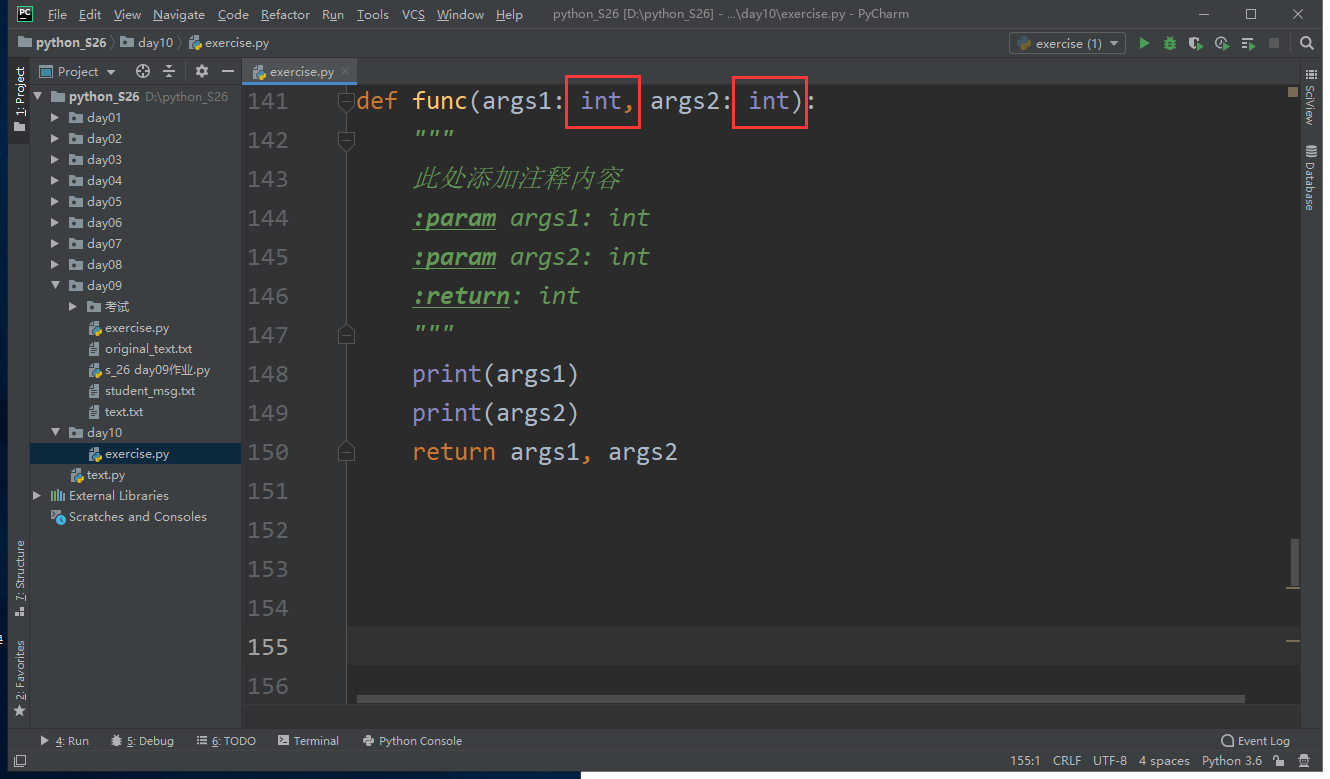Image resolution: width=1330 pixels, height=779 pixels.
Task: Hide the Project tool window
Action: tap(228, 71)
